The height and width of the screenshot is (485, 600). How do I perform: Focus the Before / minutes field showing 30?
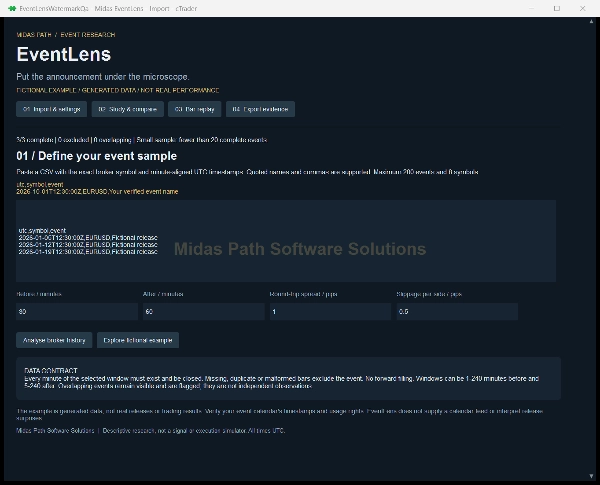tap(77, 312)
